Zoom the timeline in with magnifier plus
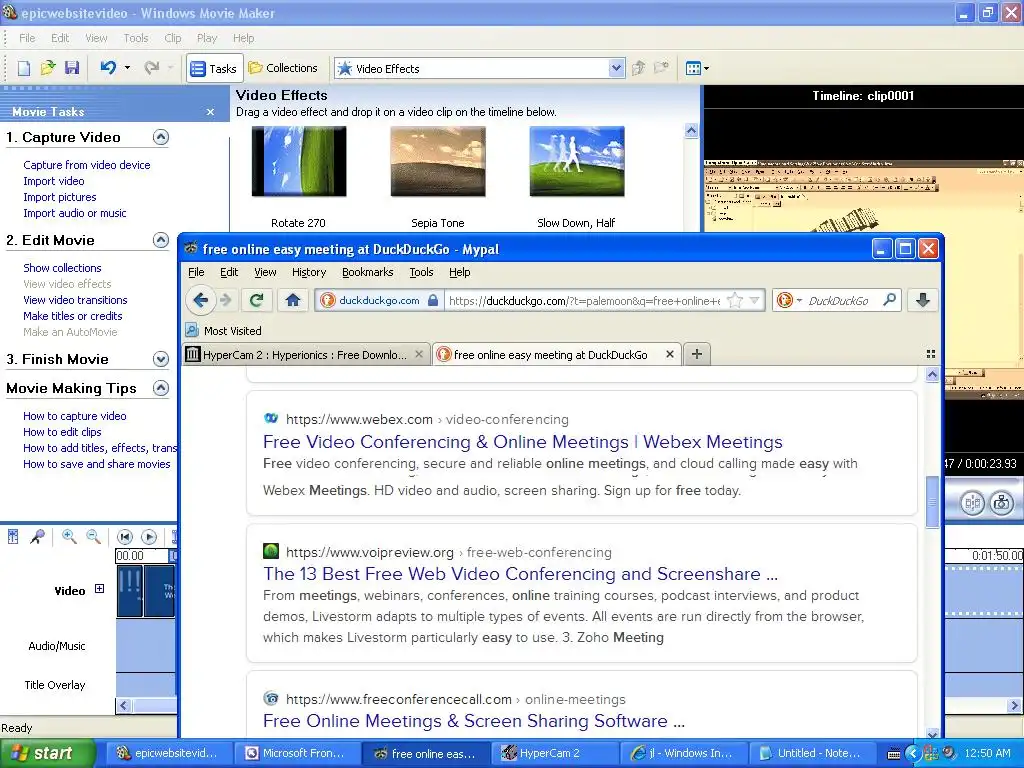1024x768 pixels. pos(69,537)
